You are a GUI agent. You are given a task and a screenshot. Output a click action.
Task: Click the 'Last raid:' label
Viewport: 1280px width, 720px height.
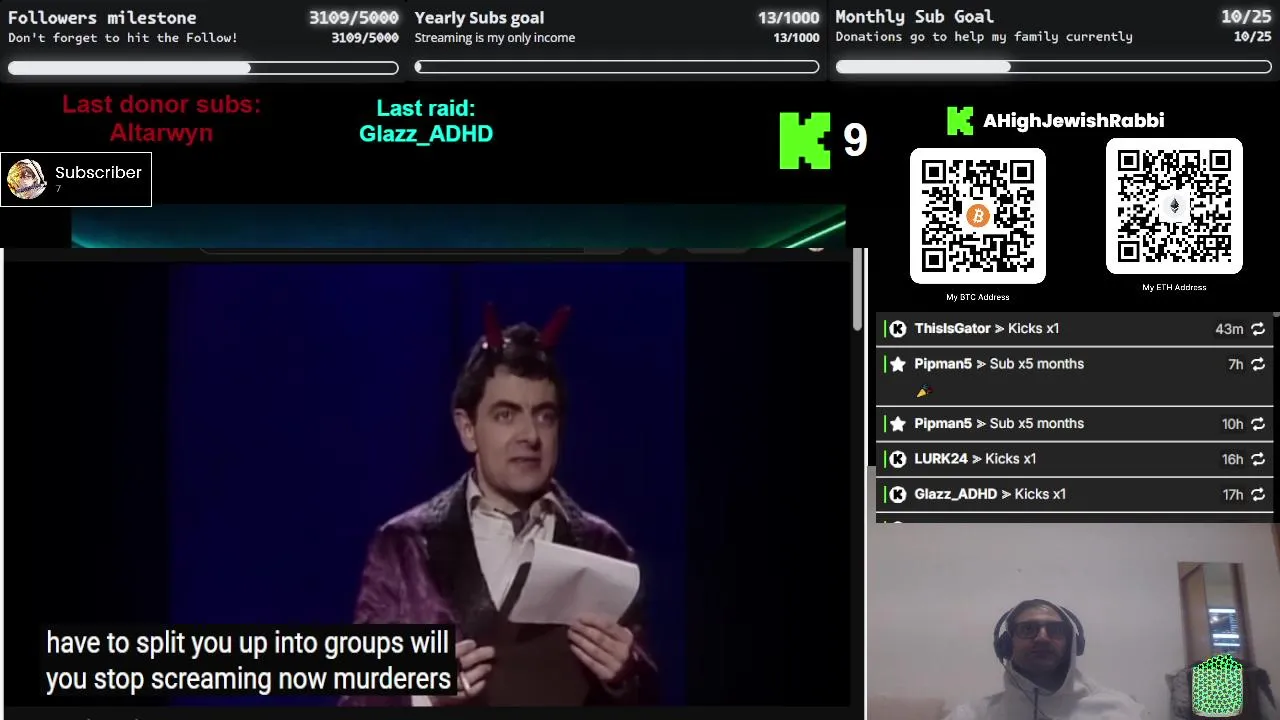(426, 108)
